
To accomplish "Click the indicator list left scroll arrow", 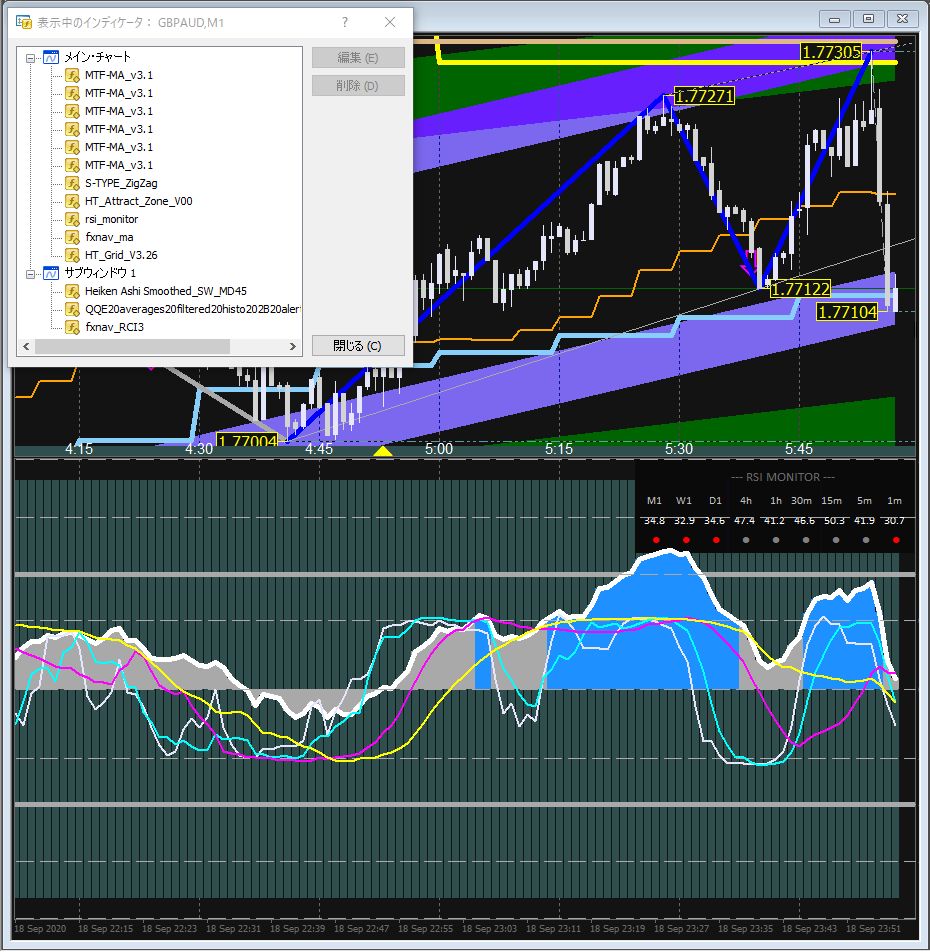I will [x=24, y=346].
